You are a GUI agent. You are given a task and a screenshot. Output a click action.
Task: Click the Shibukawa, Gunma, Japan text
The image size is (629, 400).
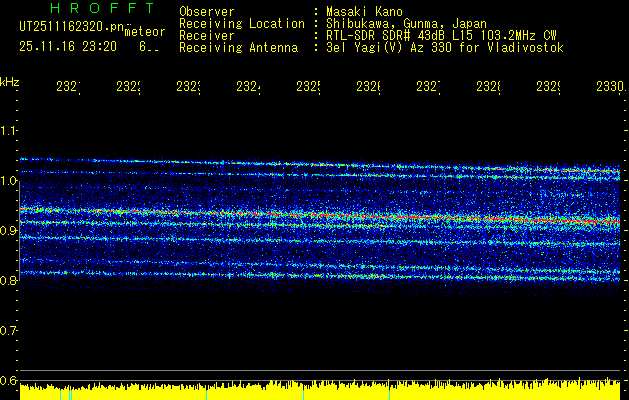406,24
